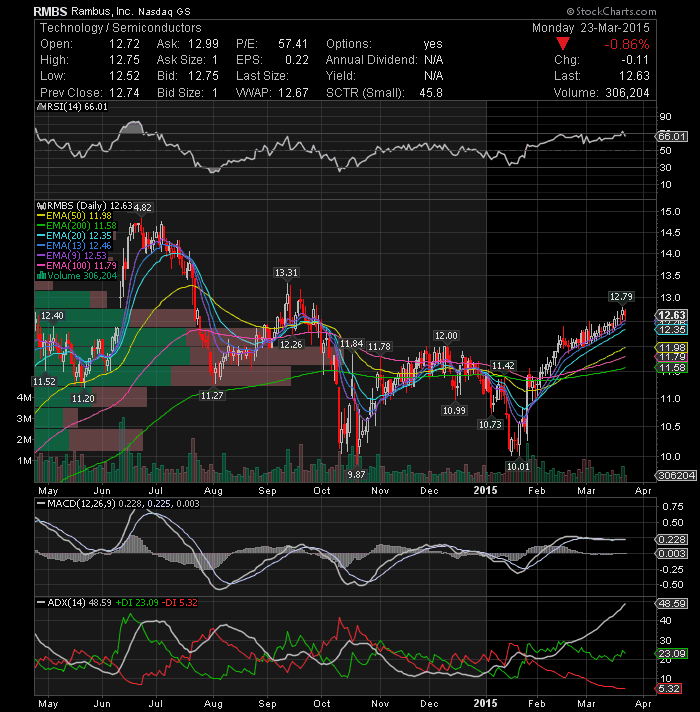
Task: Click the EMA(20) 12.35 legend entry
Action: click(74, 236)
